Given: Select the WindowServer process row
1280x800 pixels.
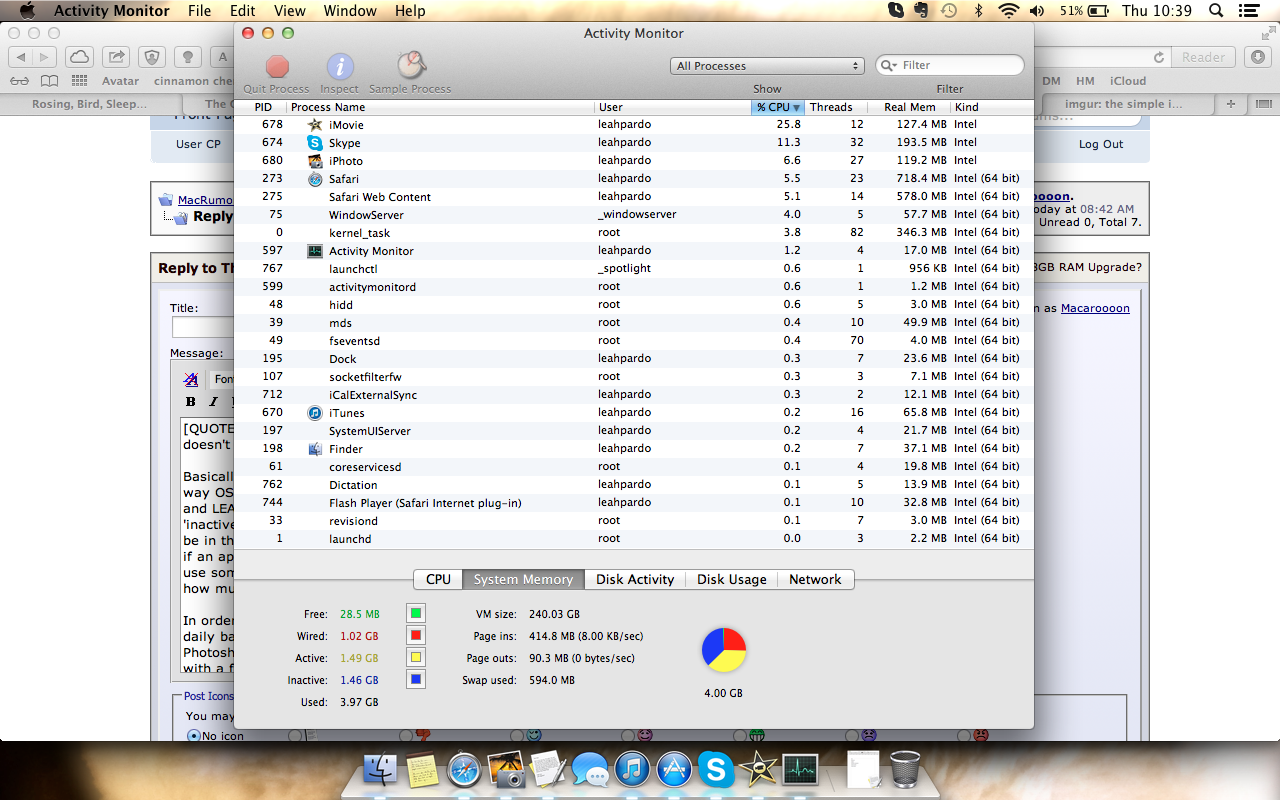Looking at the screenshot, I should (x=634, y=214).
